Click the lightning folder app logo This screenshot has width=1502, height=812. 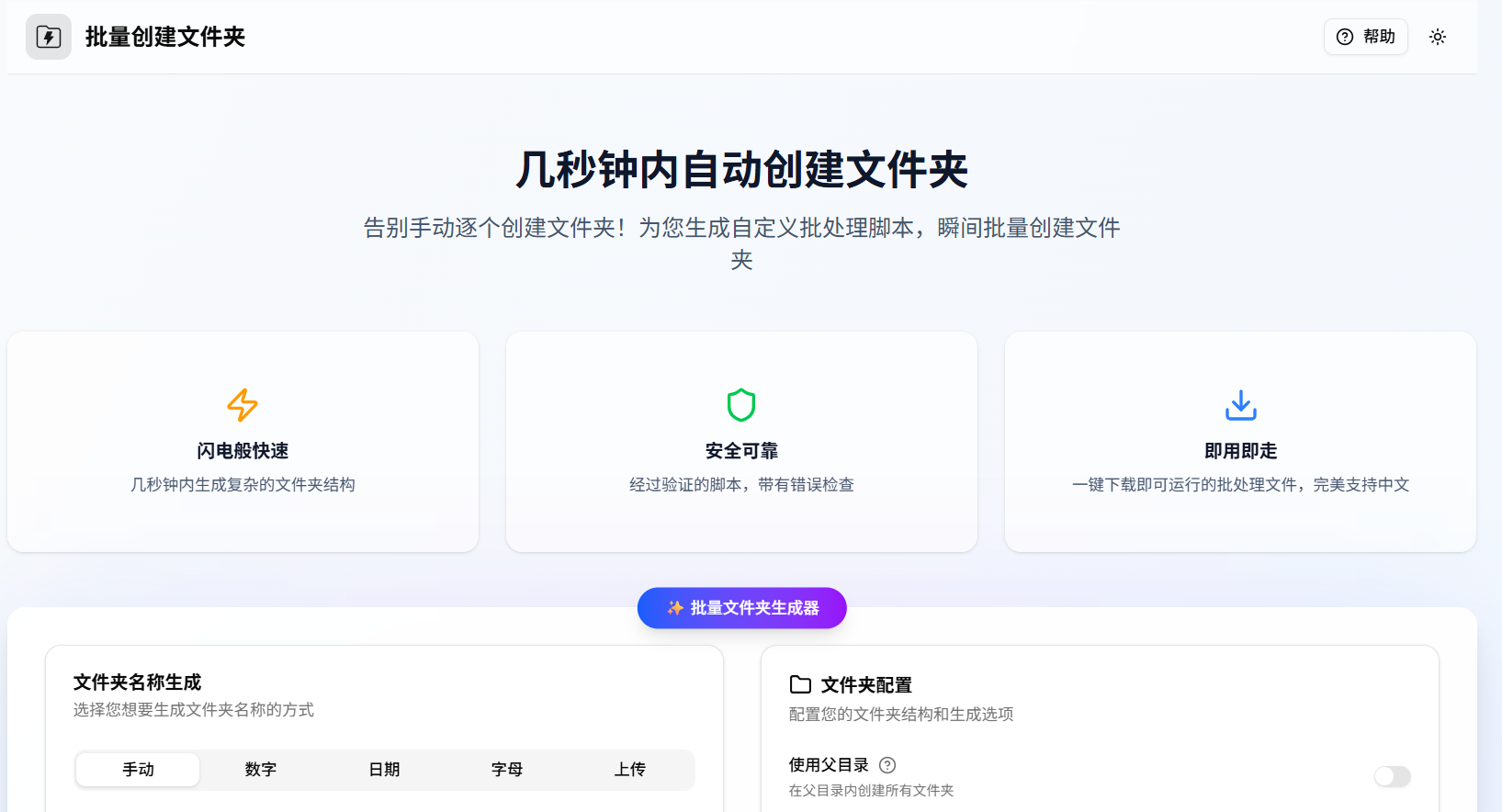click(49, 37)
